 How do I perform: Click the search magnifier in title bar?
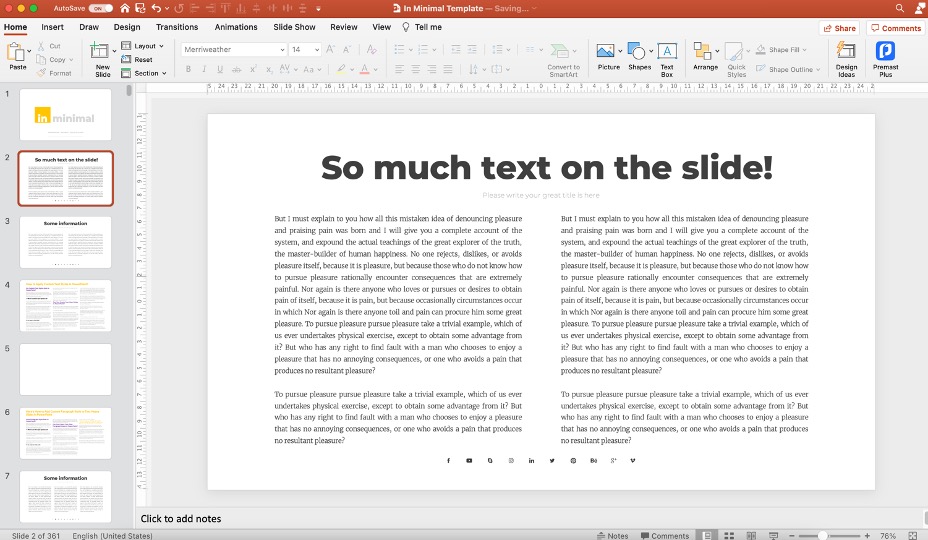(900, 8)
